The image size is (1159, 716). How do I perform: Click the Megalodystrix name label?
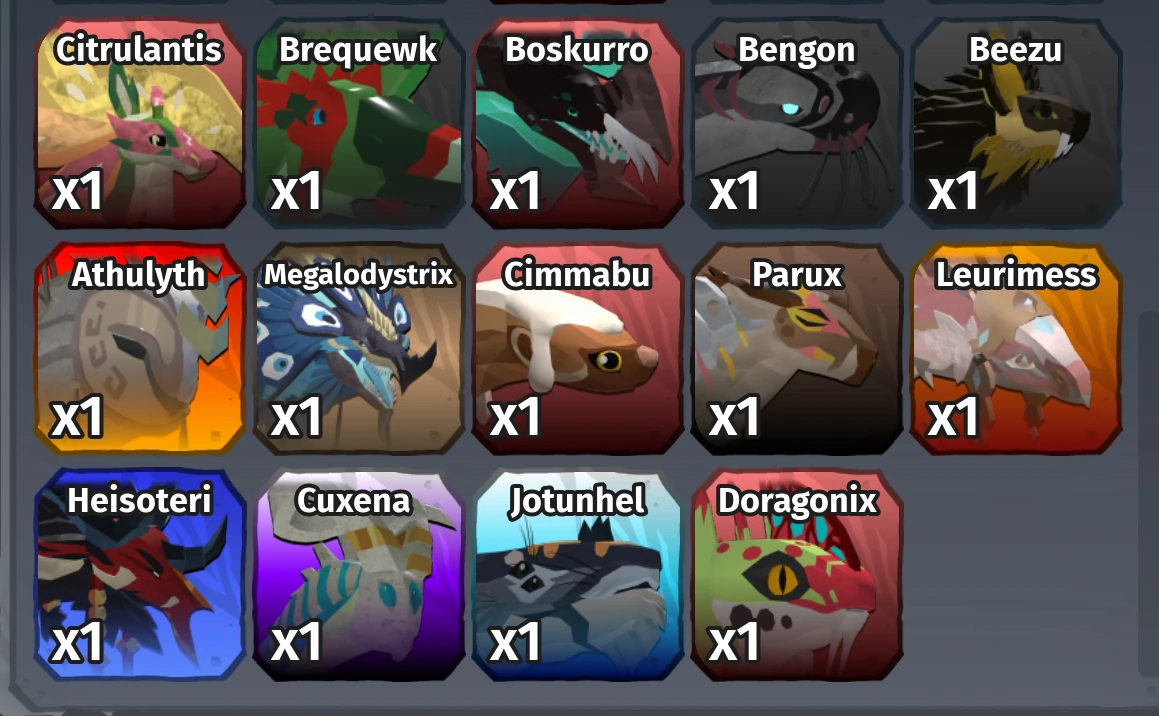(358, 275)
